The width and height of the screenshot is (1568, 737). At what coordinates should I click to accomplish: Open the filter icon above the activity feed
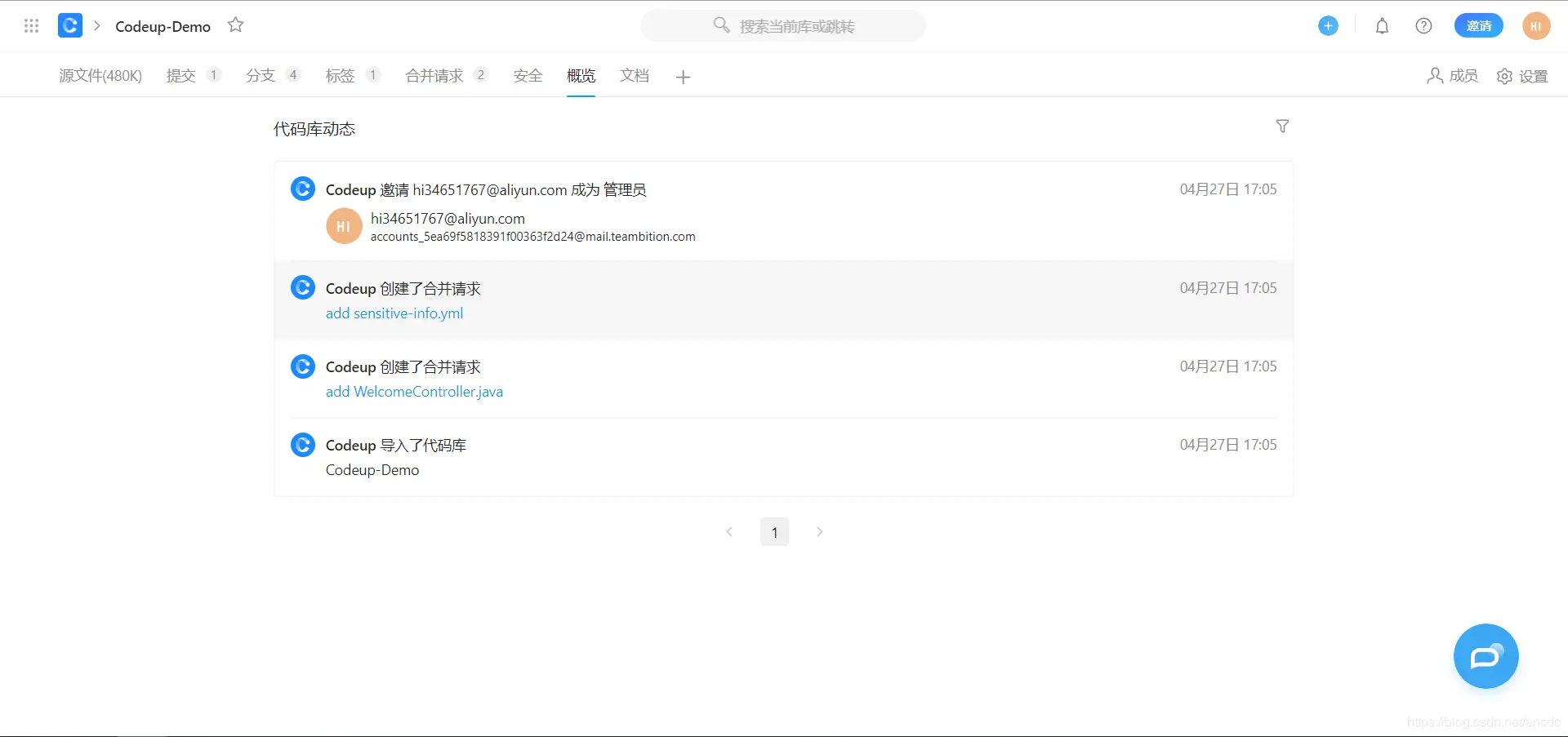[1282, 127]
